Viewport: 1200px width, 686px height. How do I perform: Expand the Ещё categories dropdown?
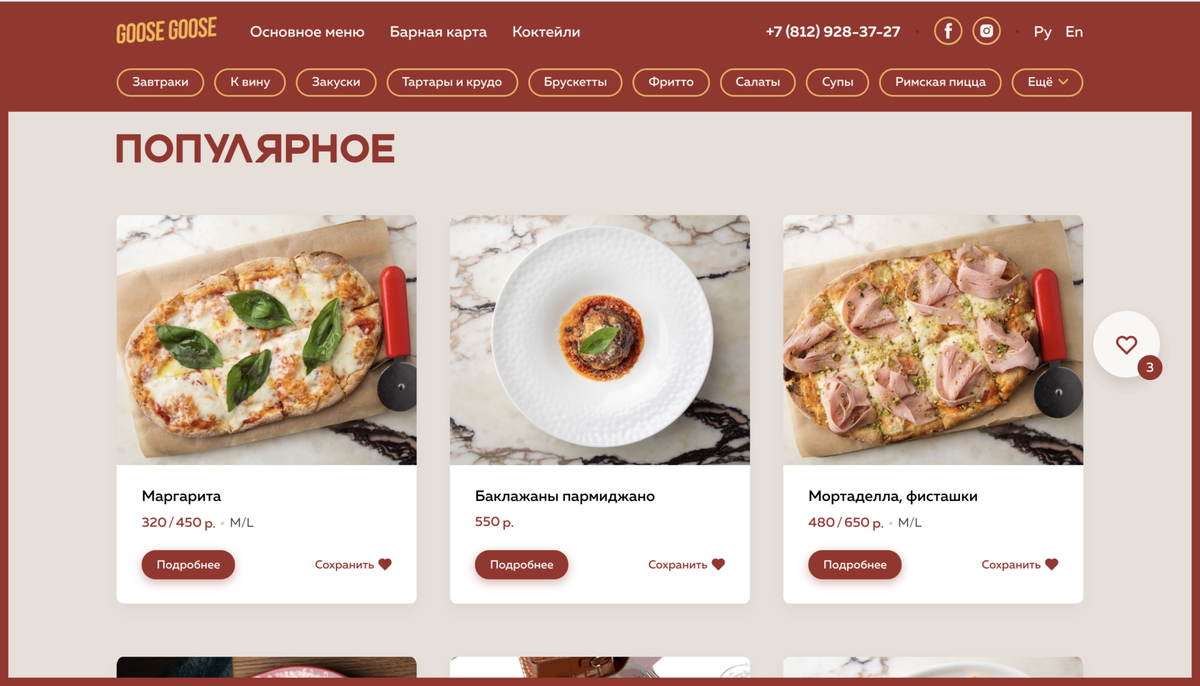[1047, 82]
